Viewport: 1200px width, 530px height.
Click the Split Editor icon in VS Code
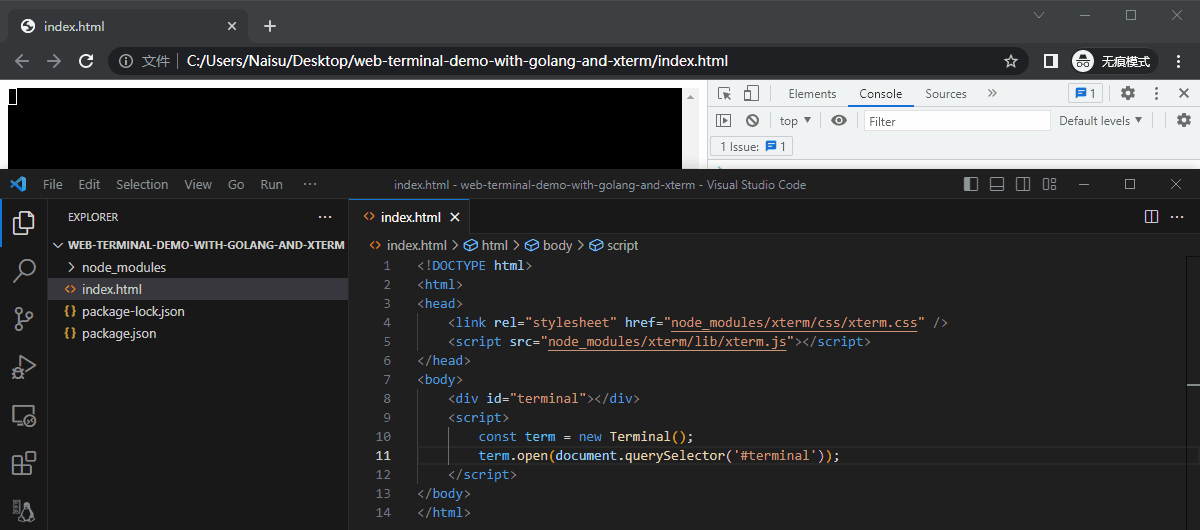pos(1151,217)
